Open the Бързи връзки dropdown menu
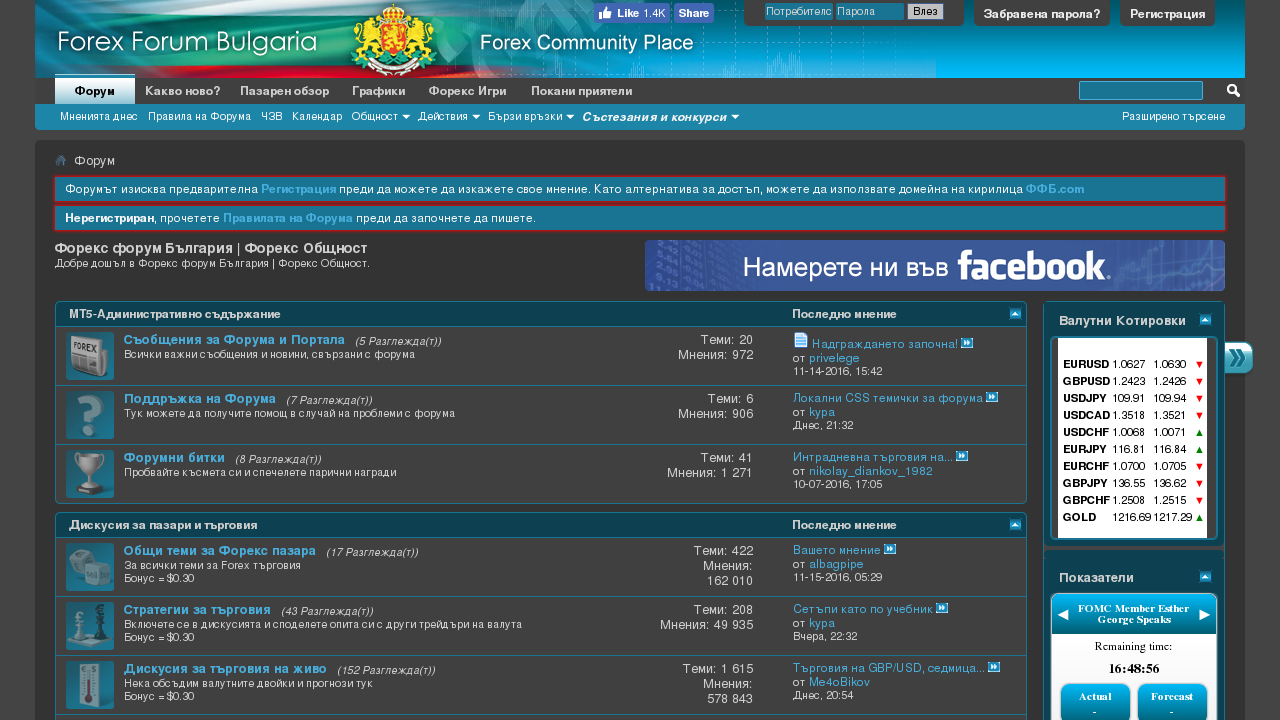 point(531,117)
